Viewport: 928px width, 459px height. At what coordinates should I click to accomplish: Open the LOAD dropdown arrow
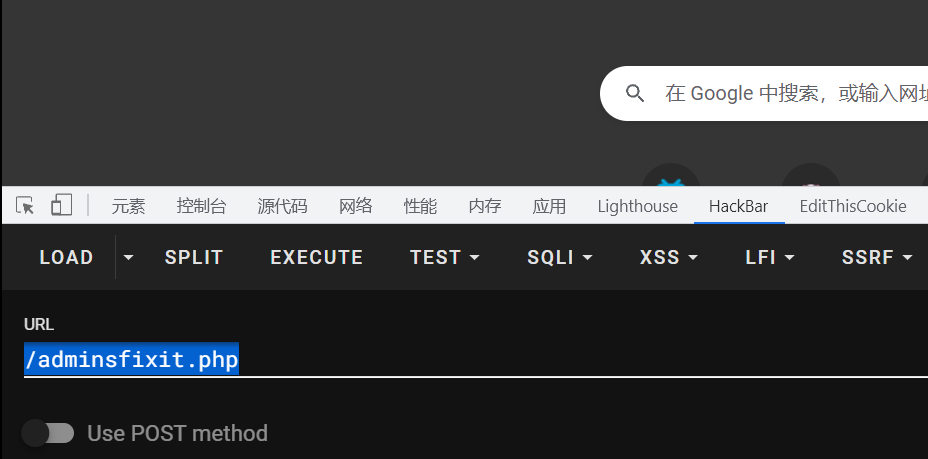coord(128,257)
